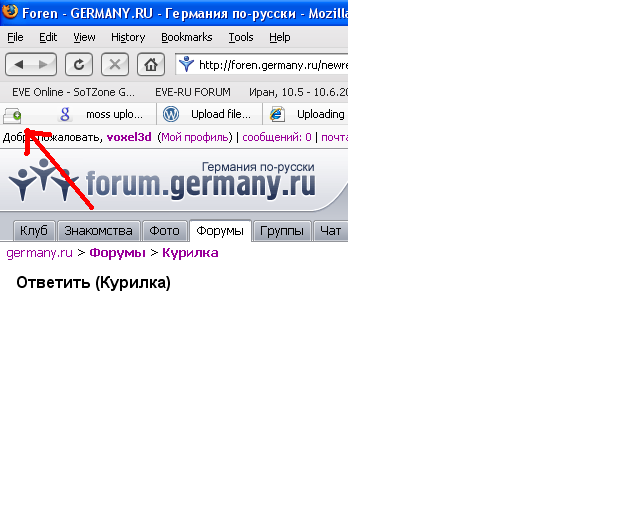
Task: Open the Home page button
Action: pyautogui.click(x=151, y=65)
